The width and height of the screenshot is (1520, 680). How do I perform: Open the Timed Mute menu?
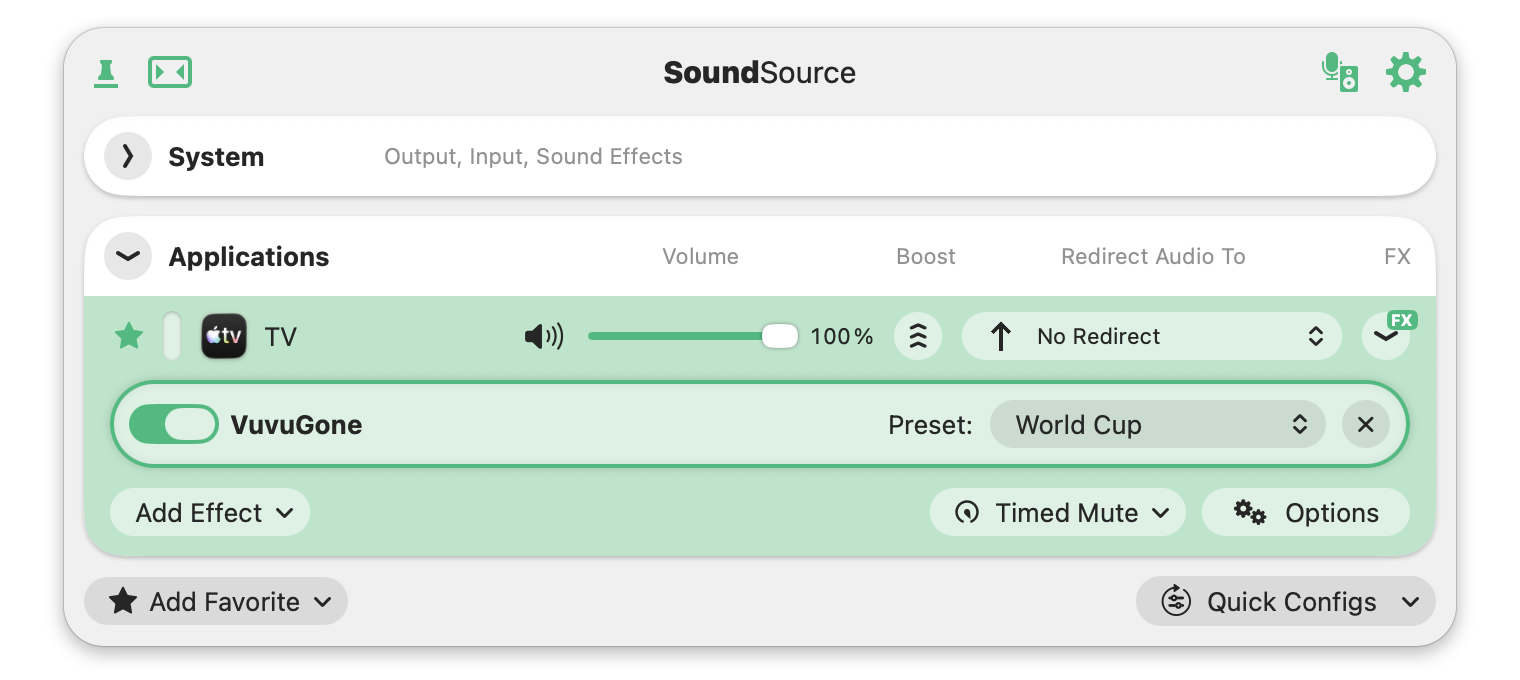pyautogui.click(x=1058, y=512)
